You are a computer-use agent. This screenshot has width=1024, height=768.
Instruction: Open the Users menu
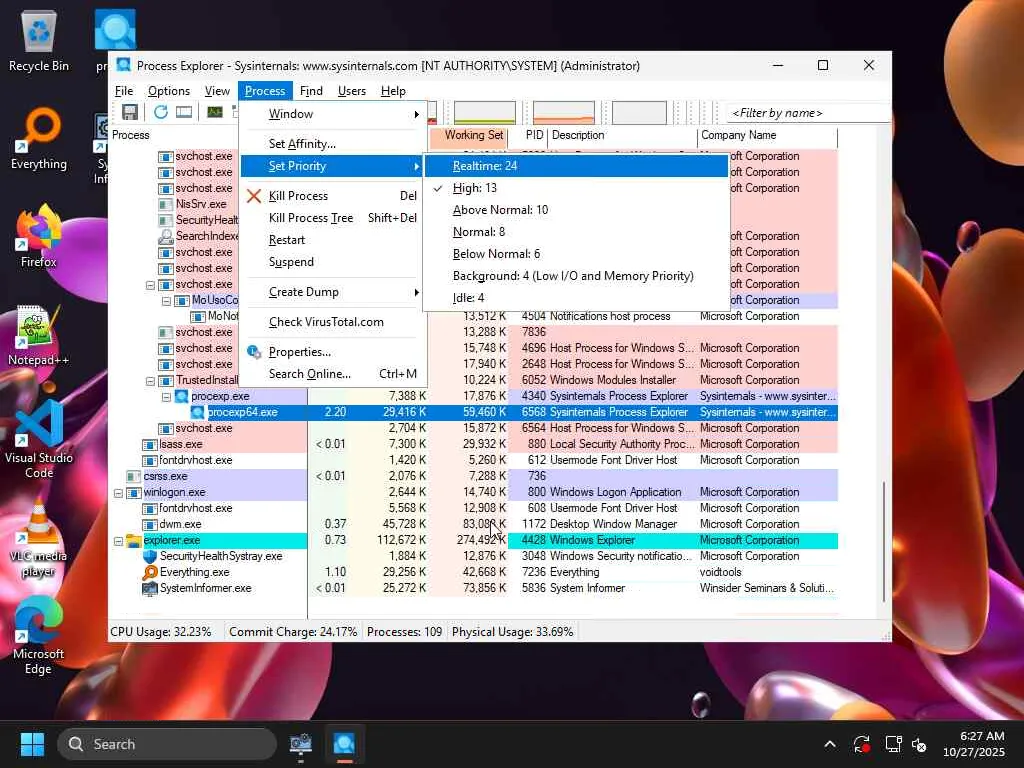point(351,91)
